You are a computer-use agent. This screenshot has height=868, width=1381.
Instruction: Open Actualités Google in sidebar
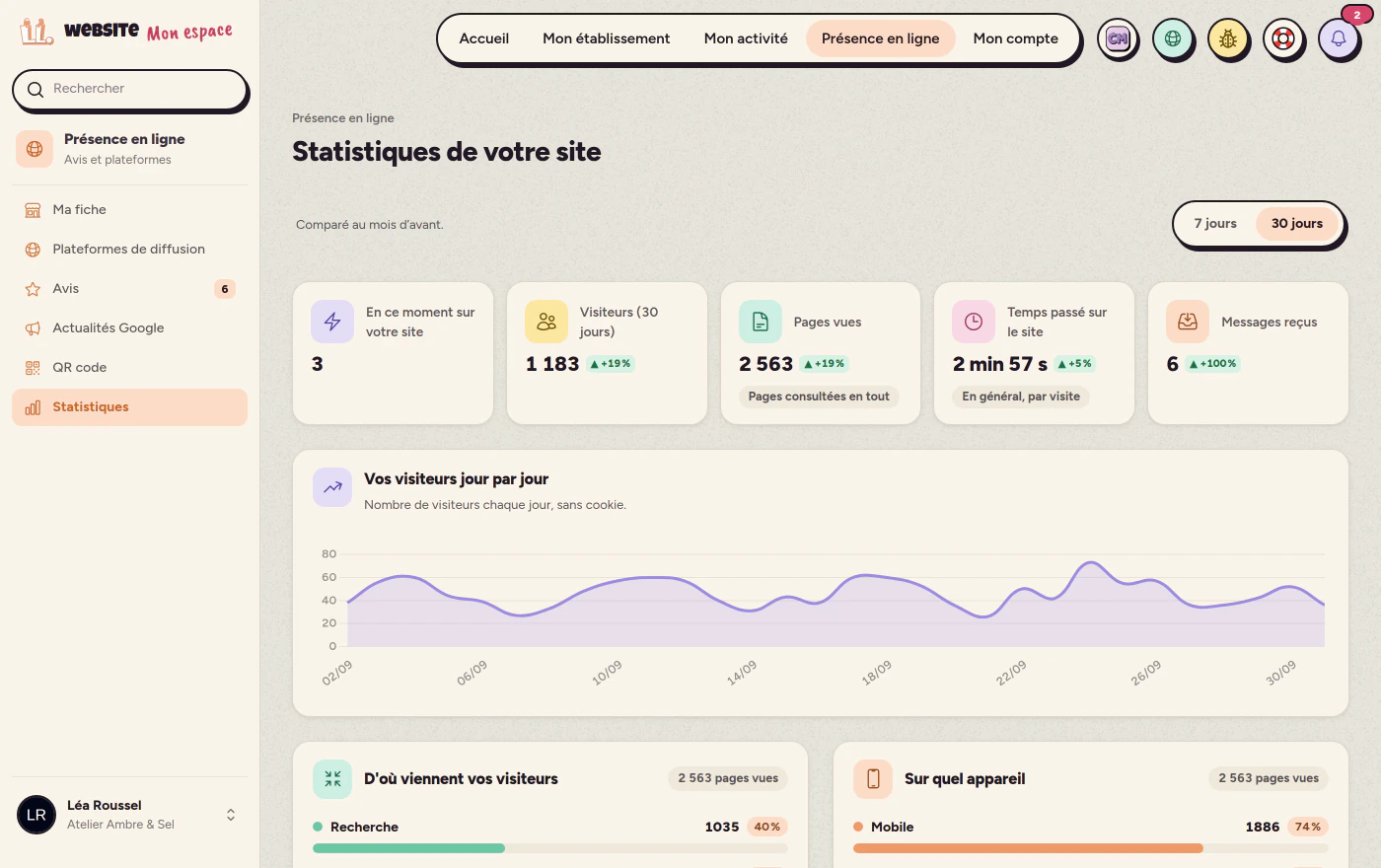point(129,328)
